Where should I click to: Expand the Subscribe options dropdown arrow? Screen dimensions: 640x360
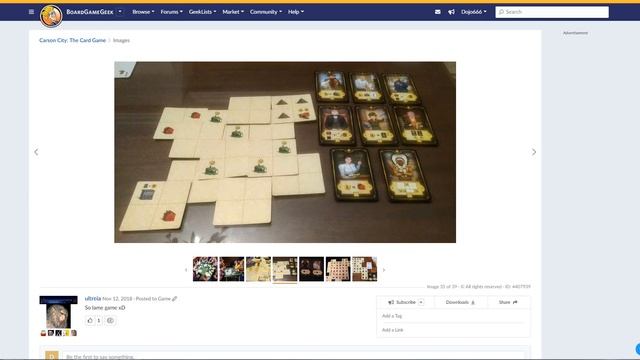tap(421, 302)
